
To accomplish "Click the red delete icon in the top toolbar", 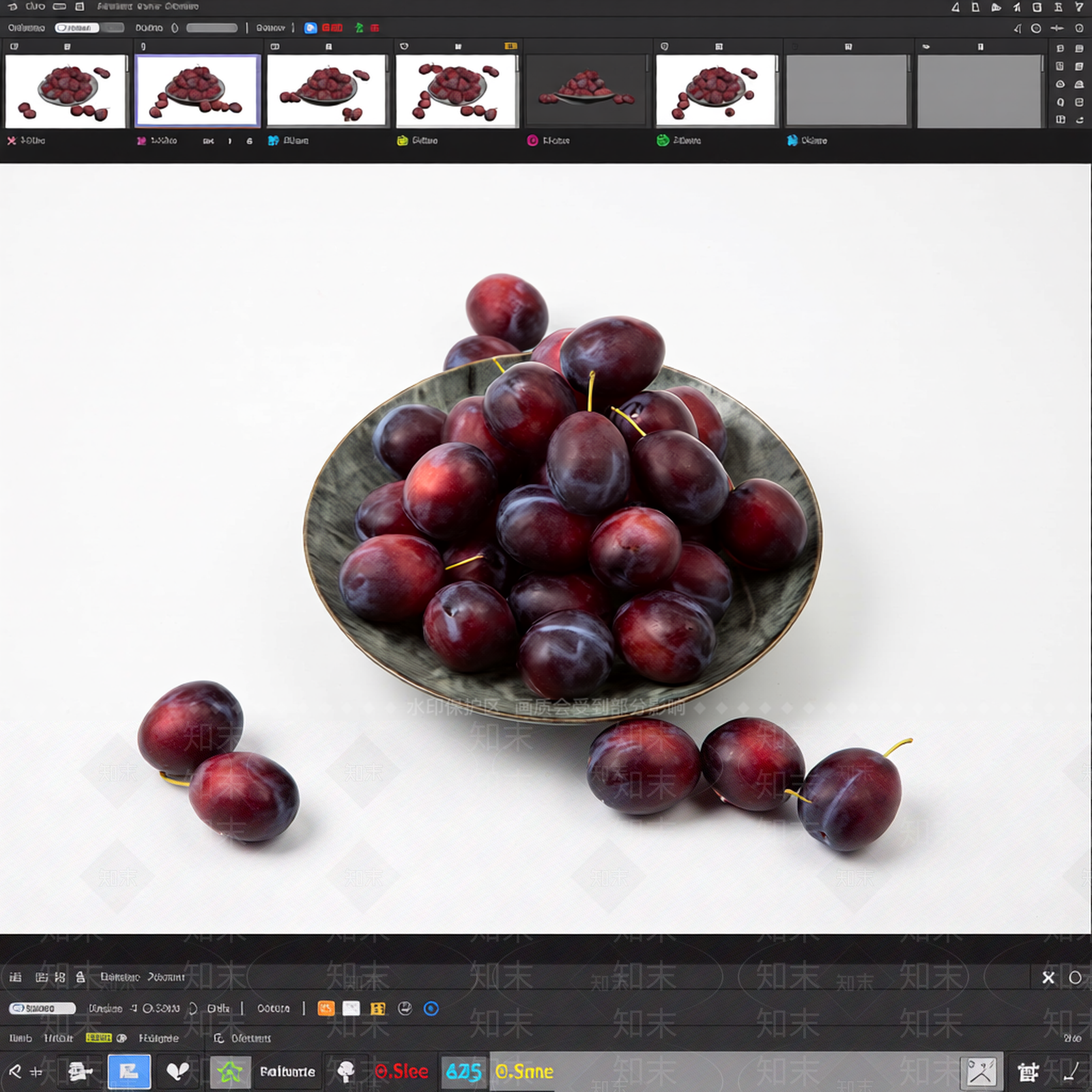I will point(373,28).
